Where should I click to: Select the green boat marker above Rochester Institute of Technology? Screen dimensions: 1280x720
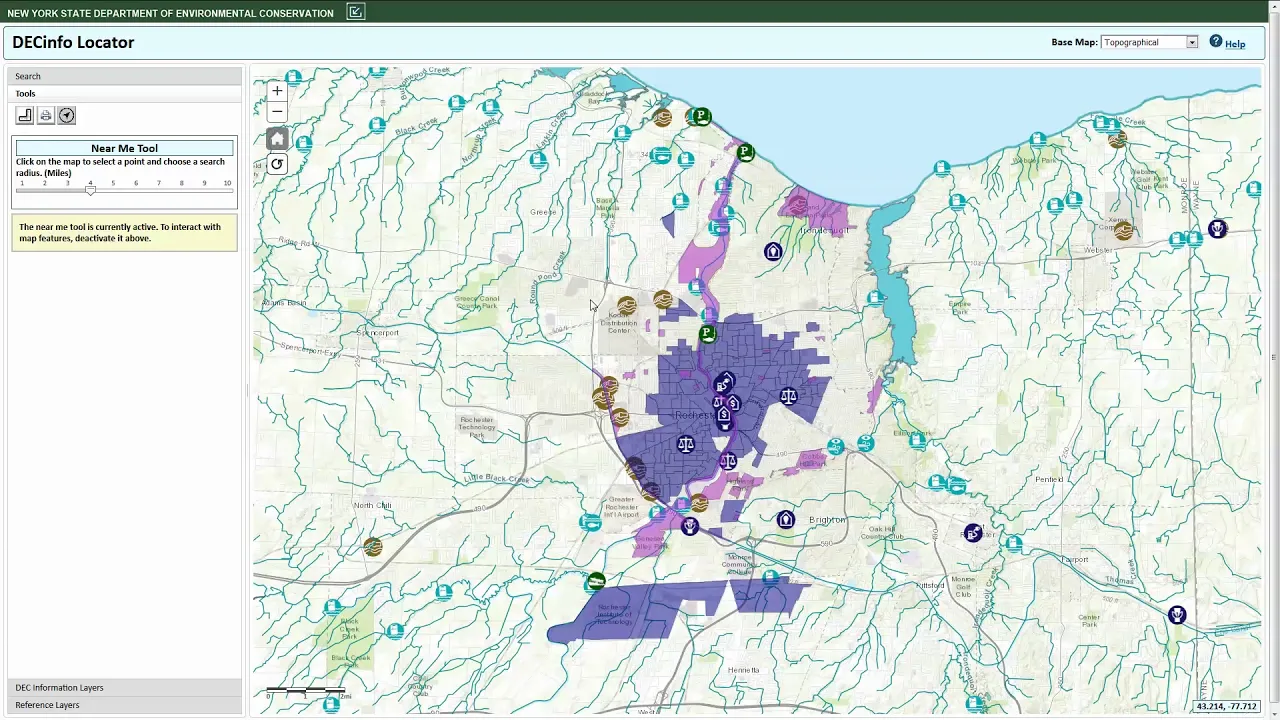[596, 581]
